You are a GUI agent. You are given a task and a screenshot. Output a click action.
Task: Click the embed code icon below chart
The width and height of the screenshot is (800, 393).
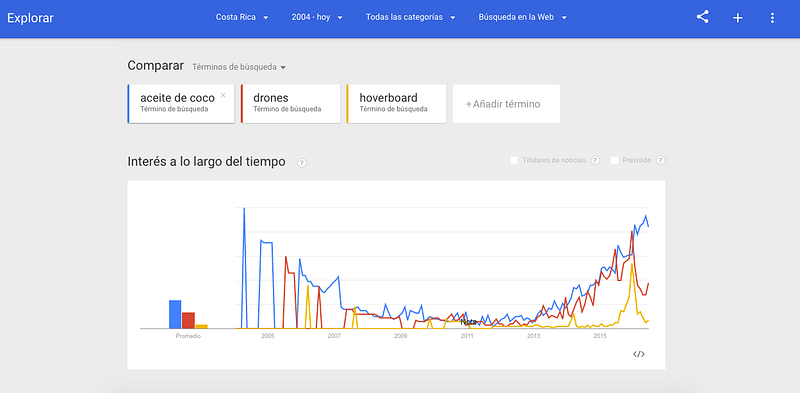coord(638,354)
